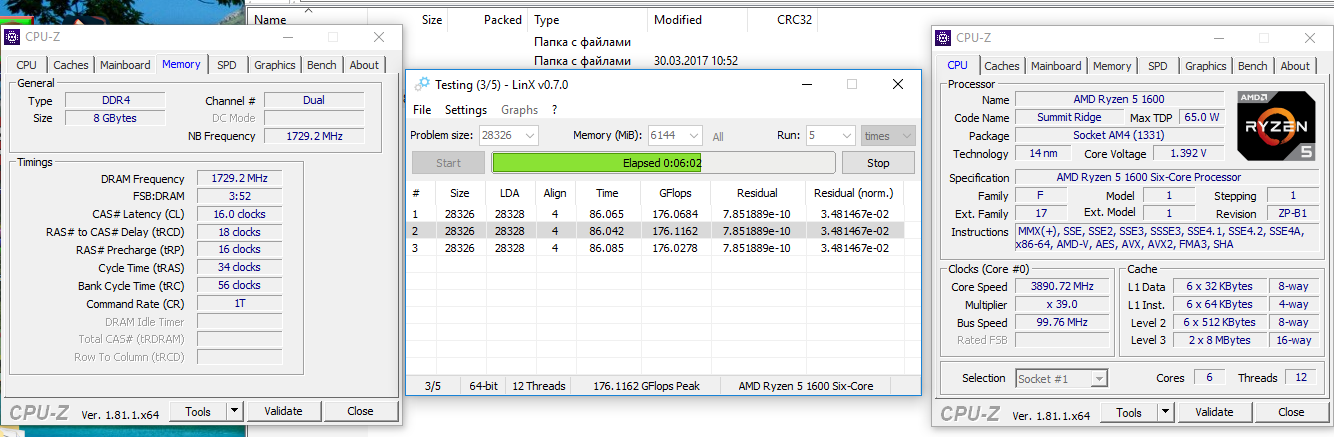The image size is (1334, 437).
Task: Show the About tab in the left CPU-Z window
Action: click(364, 65)
